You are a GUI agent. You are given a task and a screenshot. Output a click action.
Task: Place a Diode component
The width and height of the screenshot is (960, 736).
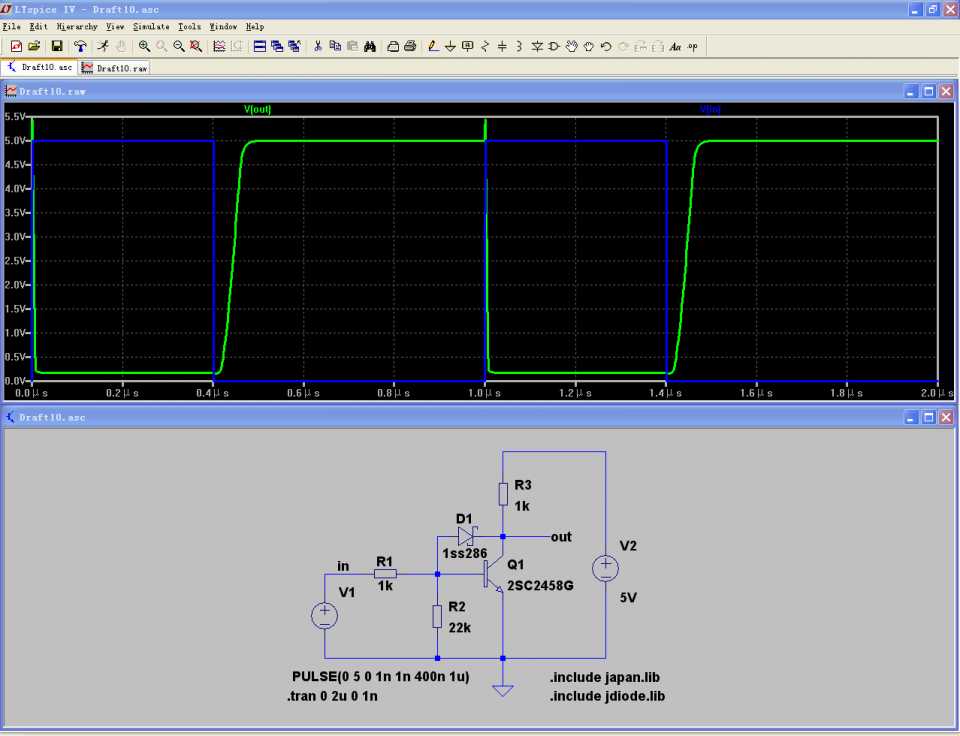[x=537, y=47]
